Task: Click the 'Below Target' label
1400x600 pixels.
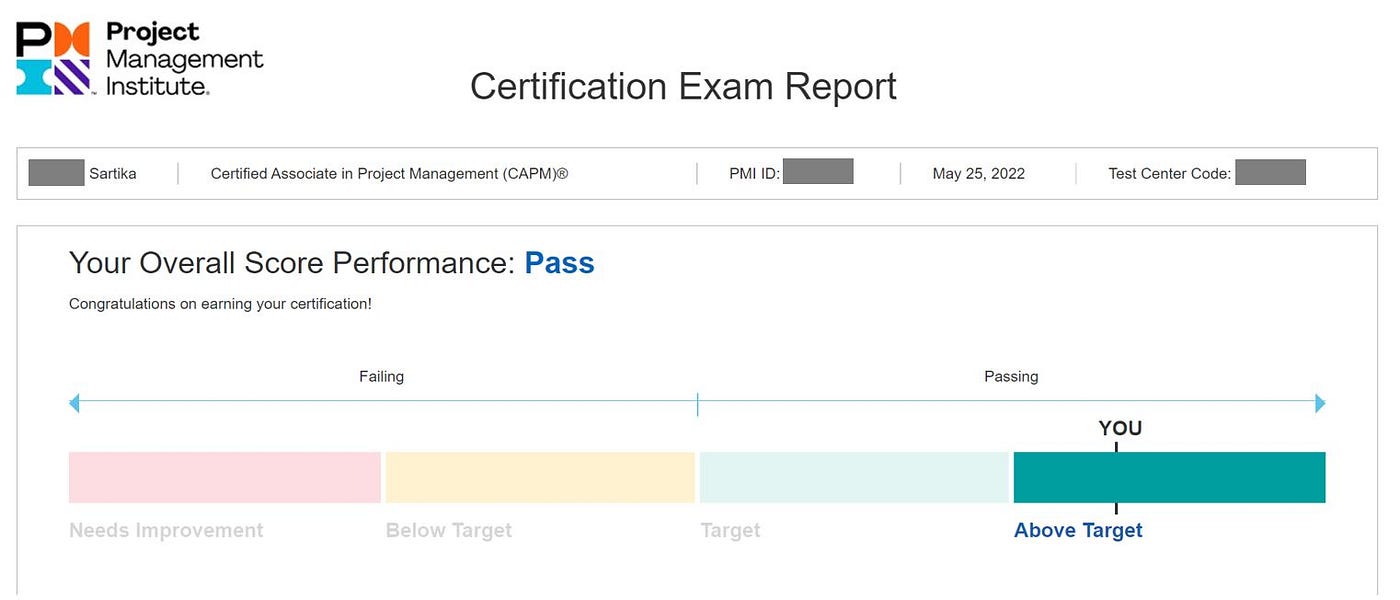Action: [449, 530]
